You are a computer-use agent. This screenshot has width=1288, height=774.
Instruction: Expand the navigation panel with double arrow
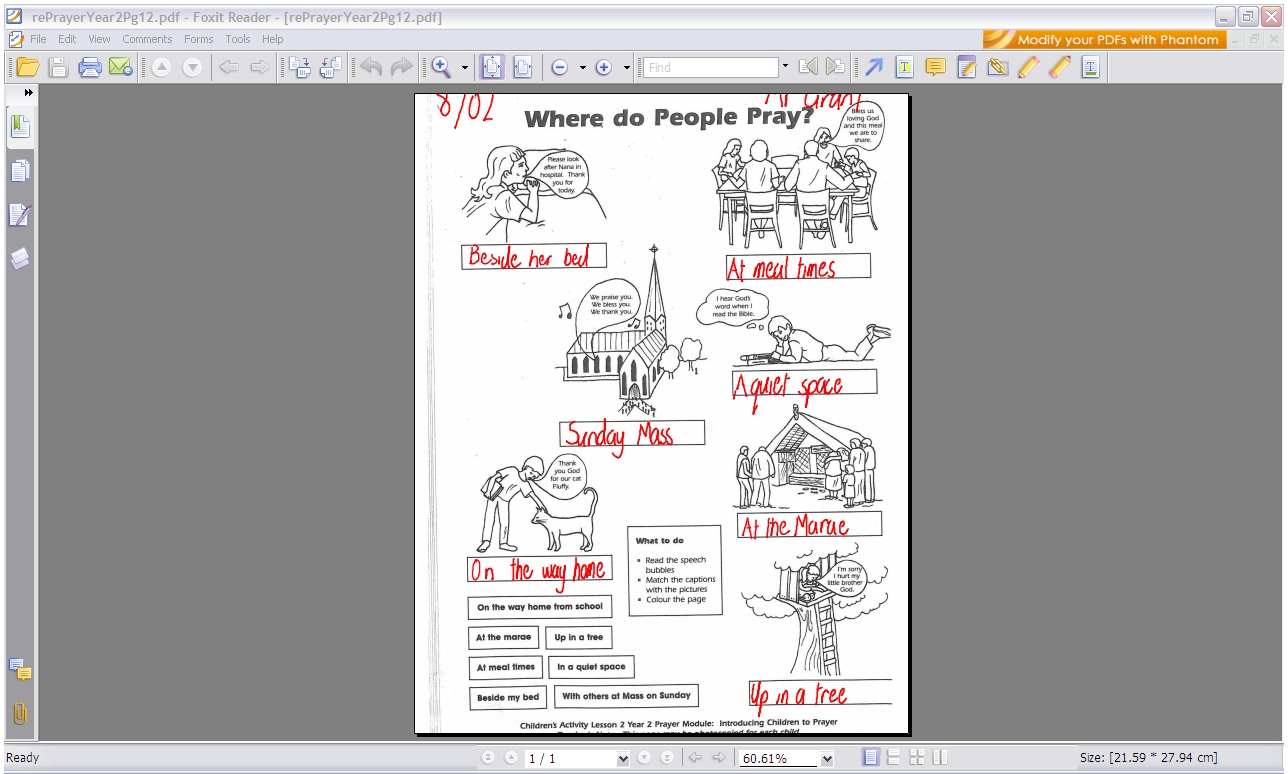pos(29,92)
